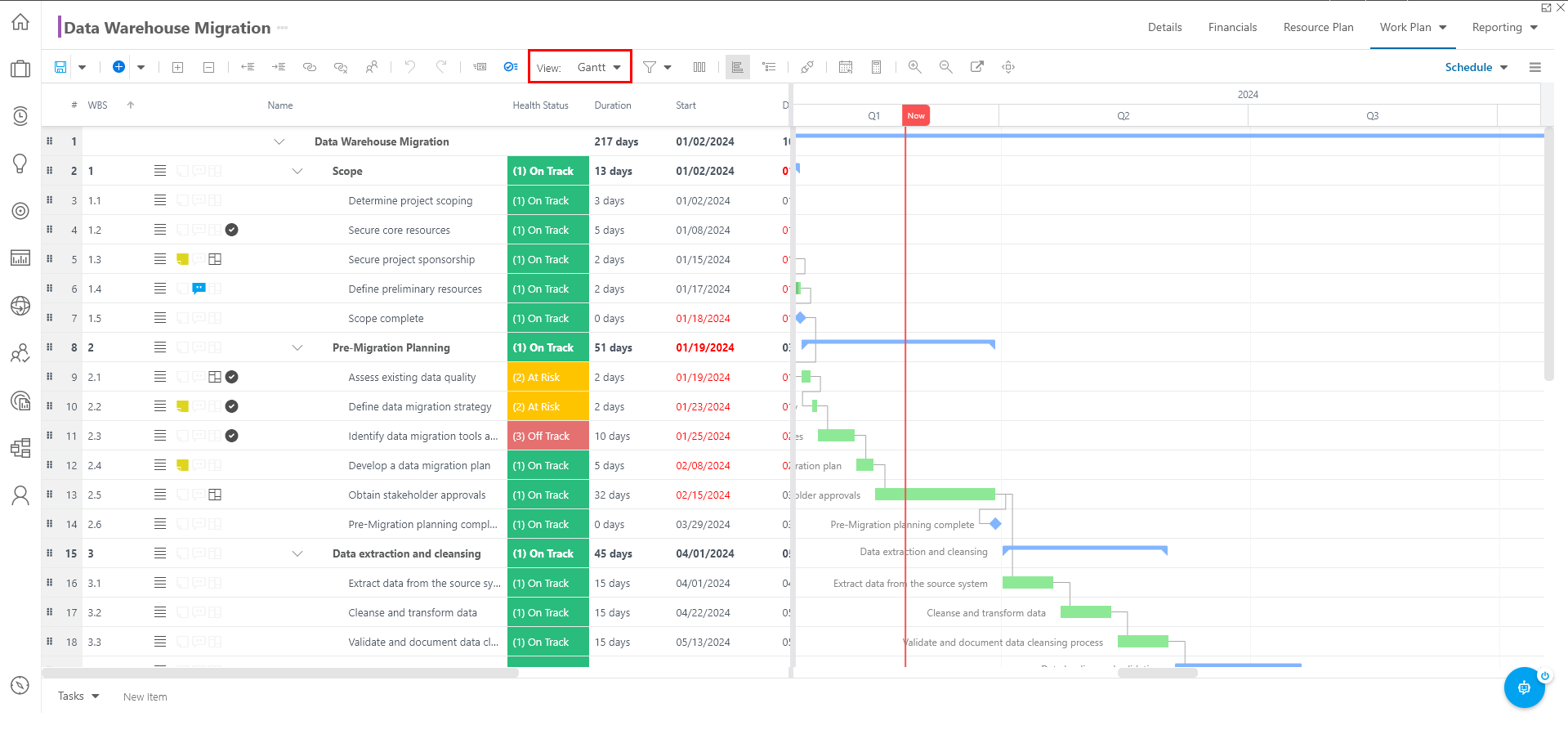Click the Link tasks chain icon
Screen dimensions: 1568x730
[310, 67]
